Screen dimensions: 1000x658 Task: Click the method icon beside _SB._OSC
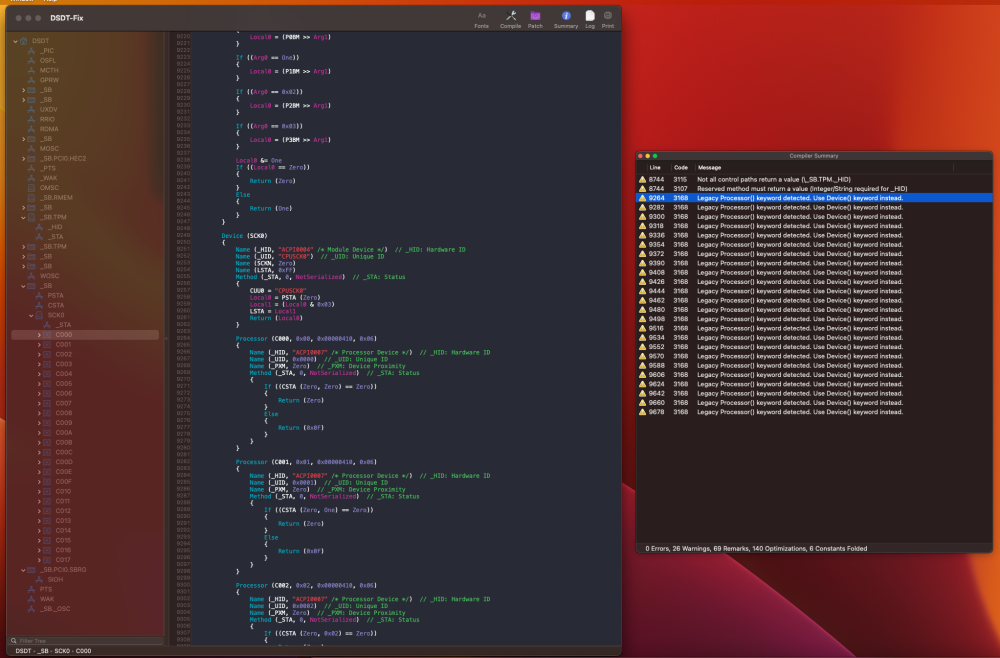[x=31, y=609]
